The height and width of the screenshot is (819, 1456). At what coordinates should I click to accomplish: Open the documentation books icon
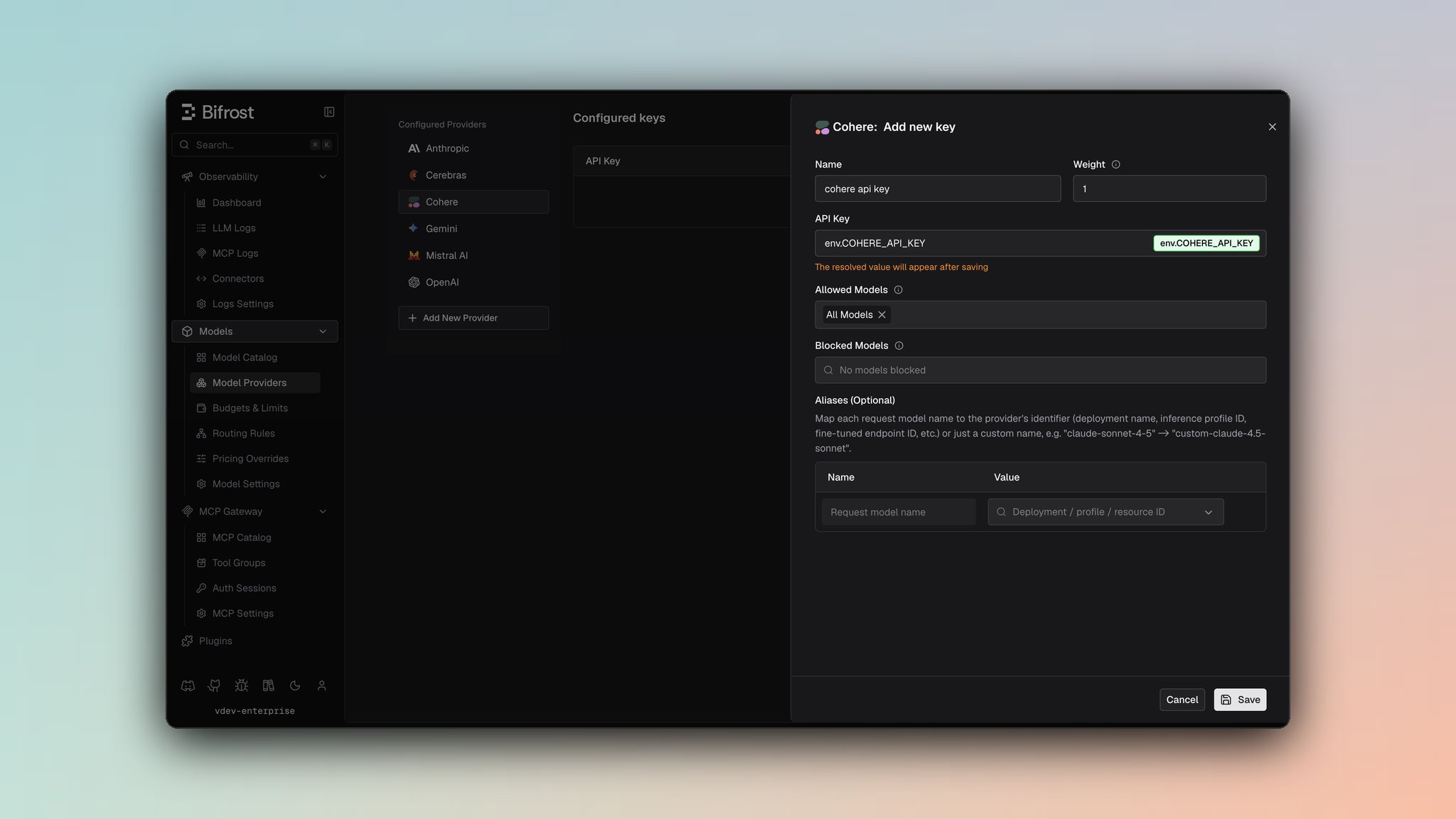click(x=268, y=685)
